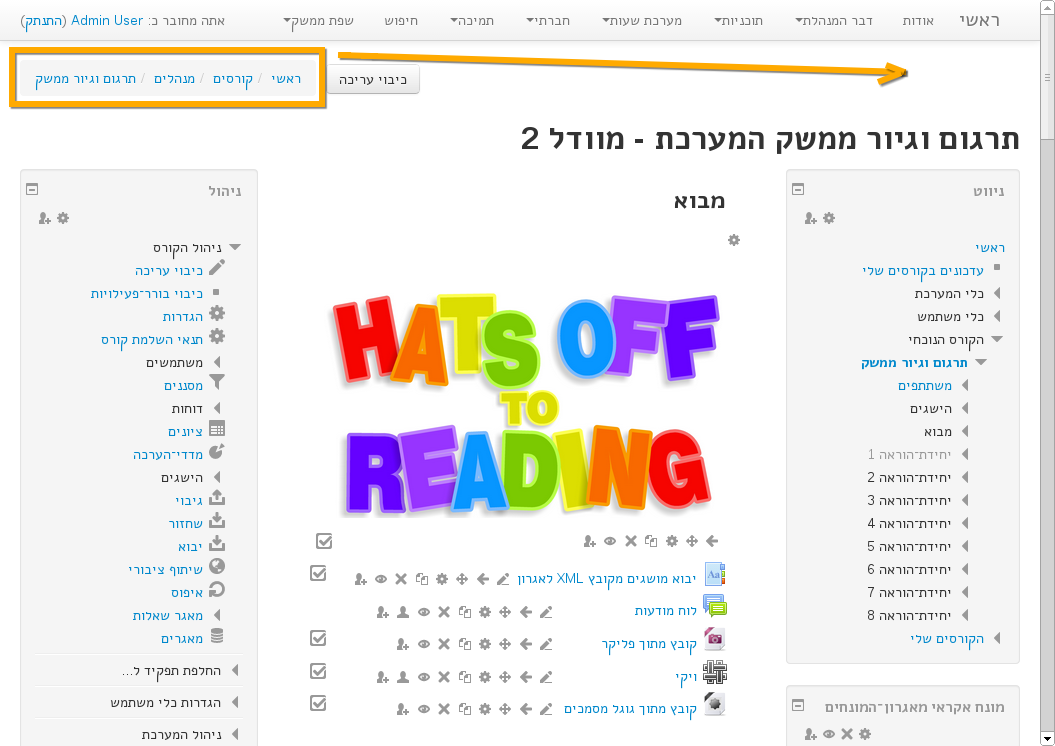This screenshot has height=746, width=1055.
Task: Click the pencil rename icon for לוח מודעות
Action: click(x=546, y=612)
